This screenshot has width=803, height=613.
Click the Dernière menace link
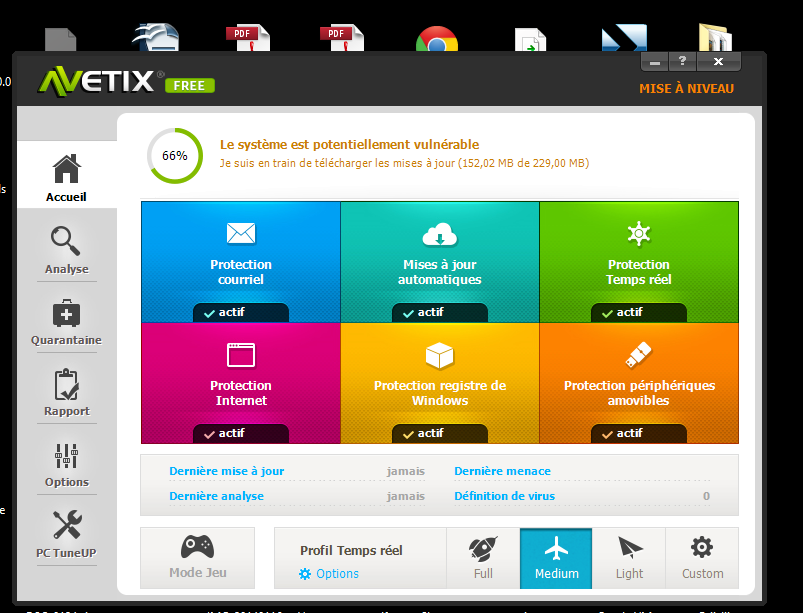(502, 471)
